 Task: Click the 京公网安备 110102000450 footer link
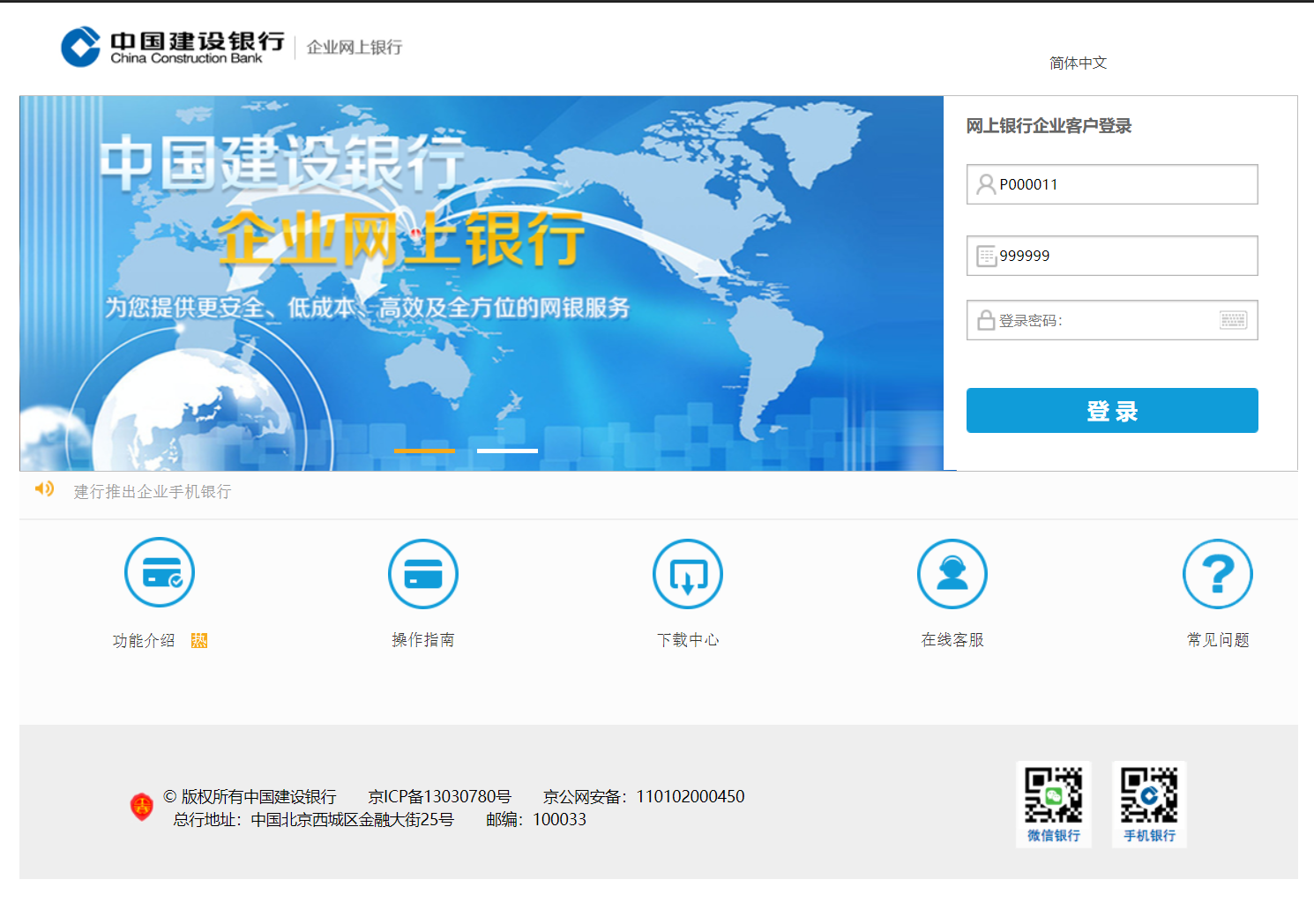click(644, 796)
